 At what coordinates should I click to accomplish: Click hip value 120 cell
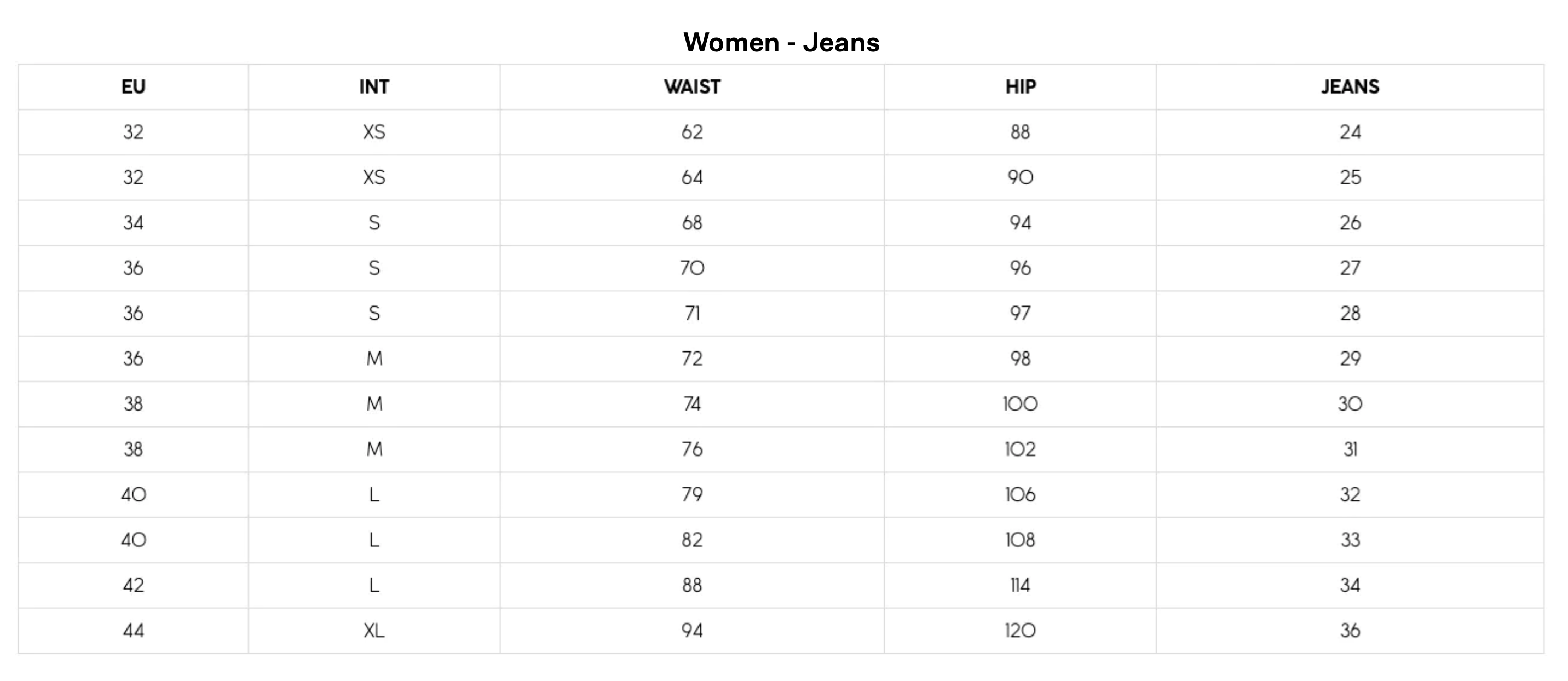[x=1020, y=631]
